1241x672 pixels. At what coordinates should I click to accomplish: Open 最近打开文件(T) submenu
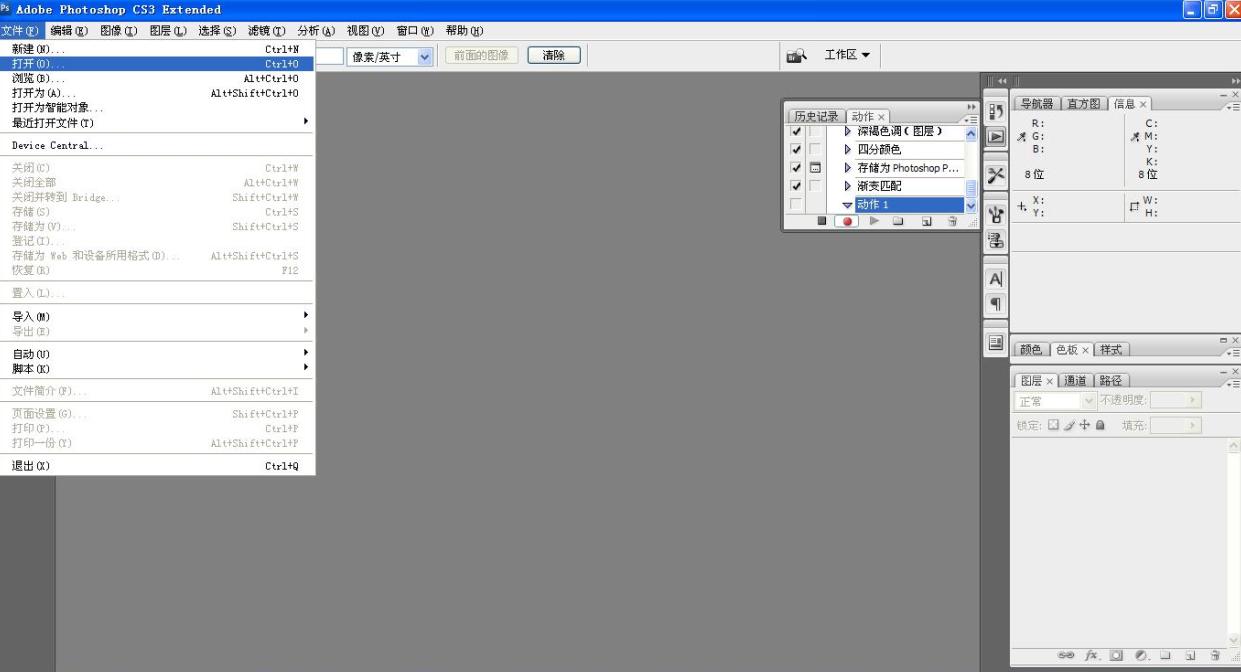pos(157,123)
